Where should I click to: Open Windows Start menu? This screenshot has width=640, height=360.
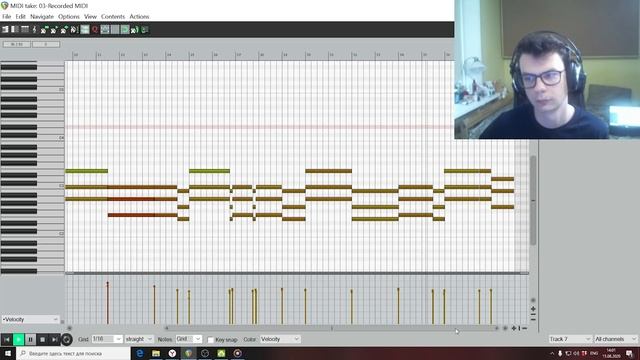click(x=8, y=353)
